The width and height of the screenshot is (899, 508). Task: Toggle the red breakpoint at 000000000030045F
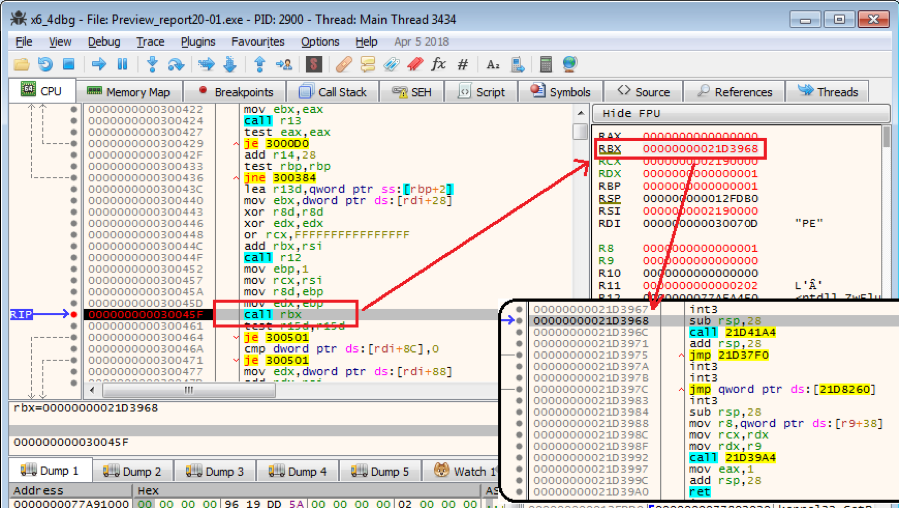[74, 314]
